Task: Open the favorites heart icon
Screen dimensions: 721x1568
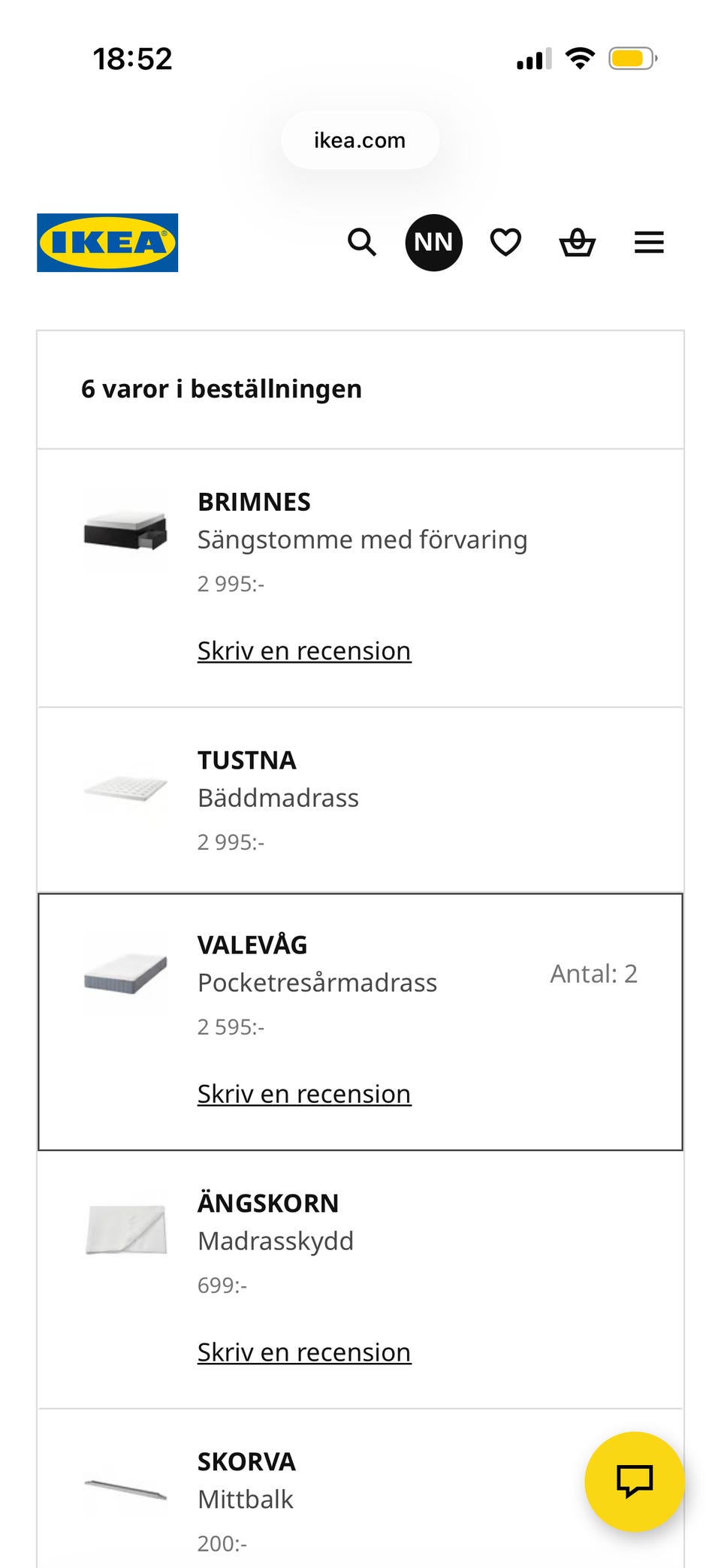Action: pos(505,243)
